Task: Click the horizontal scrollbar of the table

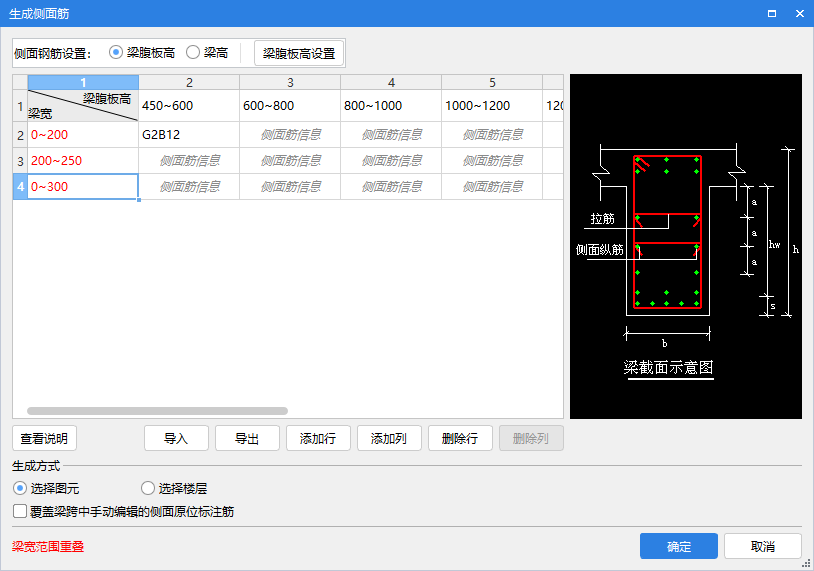Action: pos(157,411)
